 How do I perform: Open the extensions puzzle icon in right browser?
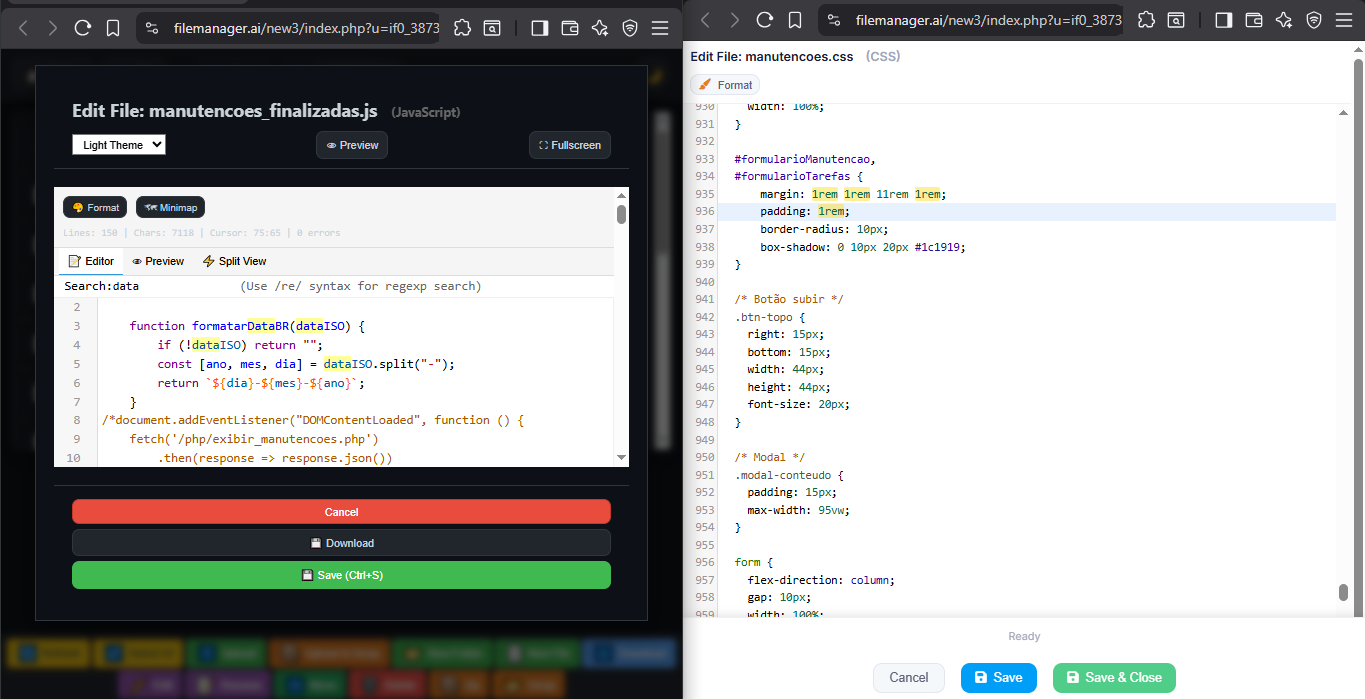coord(1147,20)
